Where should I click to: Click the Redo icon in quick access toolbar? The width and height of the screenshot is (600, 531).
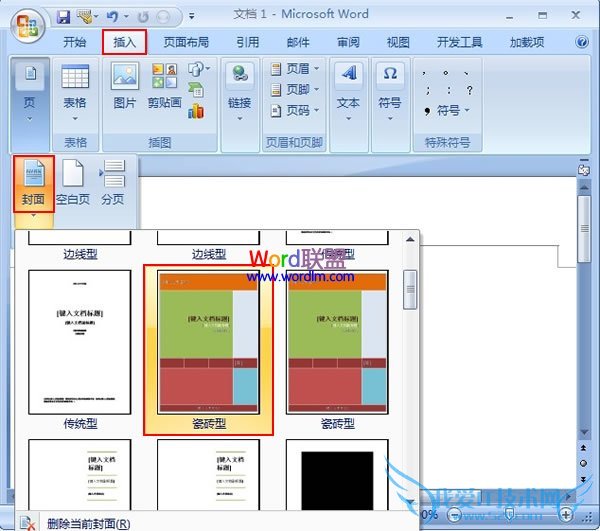coord(143,17)
